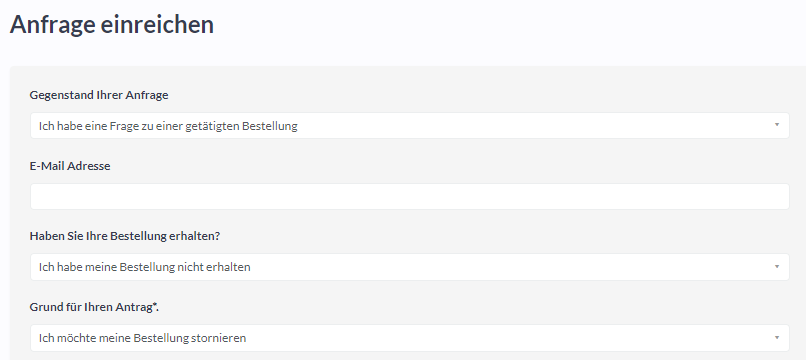The width and height of the screenshot is (806, 360).
Task: Click the arrow icon of Gegenstand Ihrer Anfrage dropdown
Action: pos(777,125)
